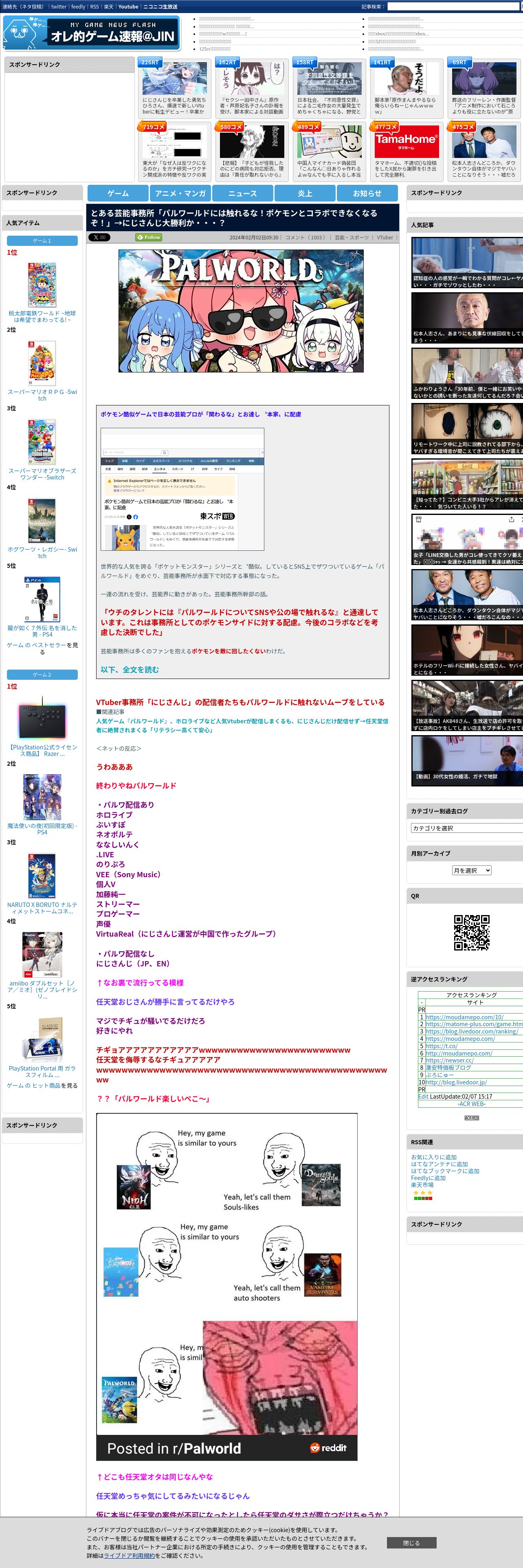
Task: Select the ゲーム1 ranking tab
Action: click(x=42, y=241)
